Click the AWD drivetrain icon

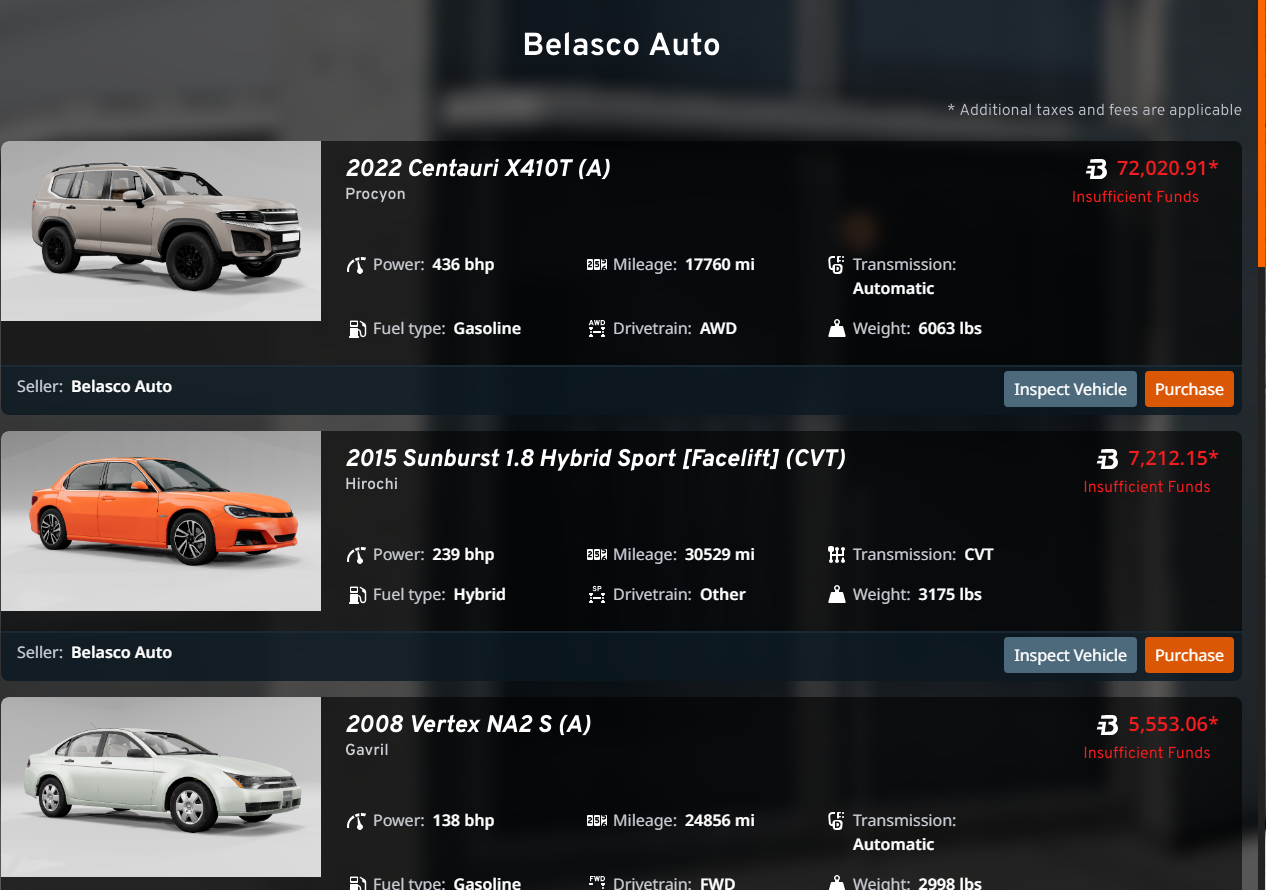pos(597,328)
